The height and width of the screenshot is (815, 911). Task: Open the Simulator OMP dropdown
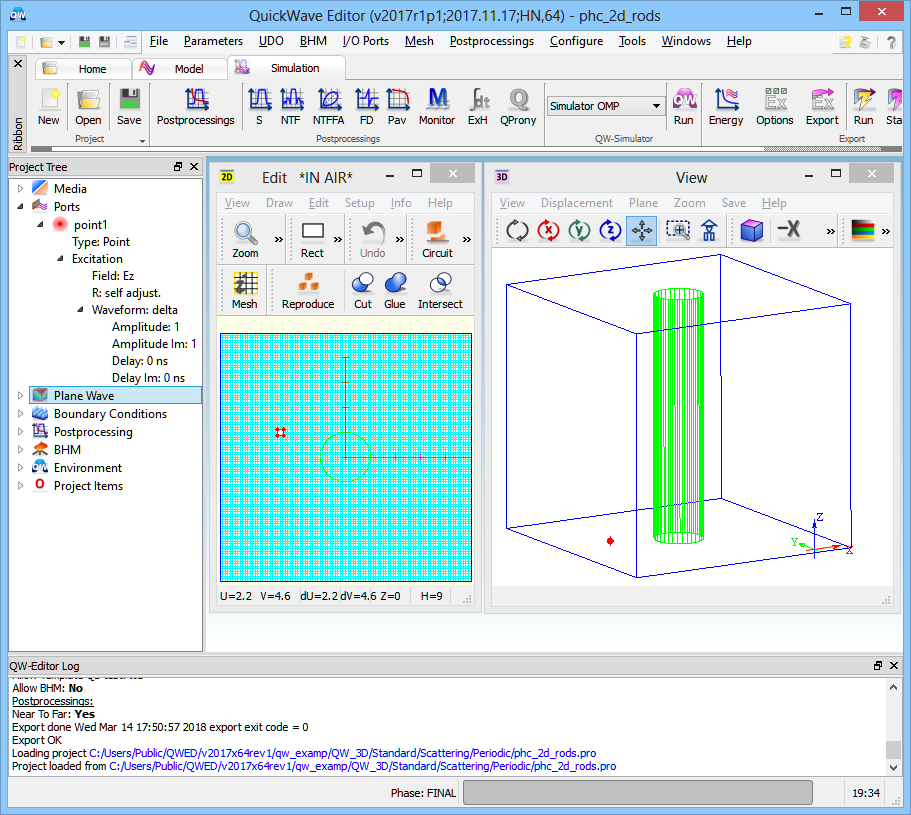(656, 106)
